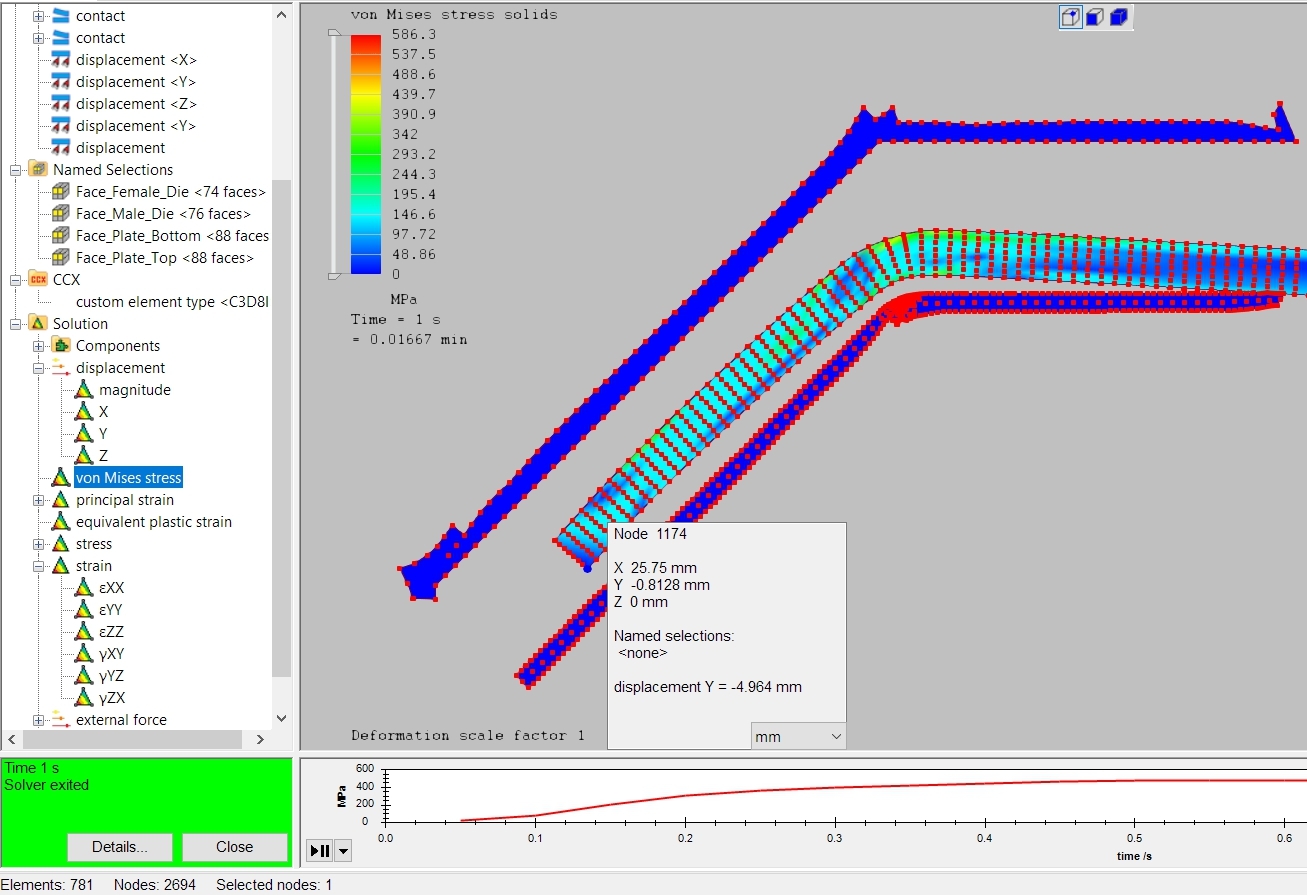The height and width of the screenshot is (895, 1307).
Task: Click the von Mises color legend bar
Action: (366, 154)
